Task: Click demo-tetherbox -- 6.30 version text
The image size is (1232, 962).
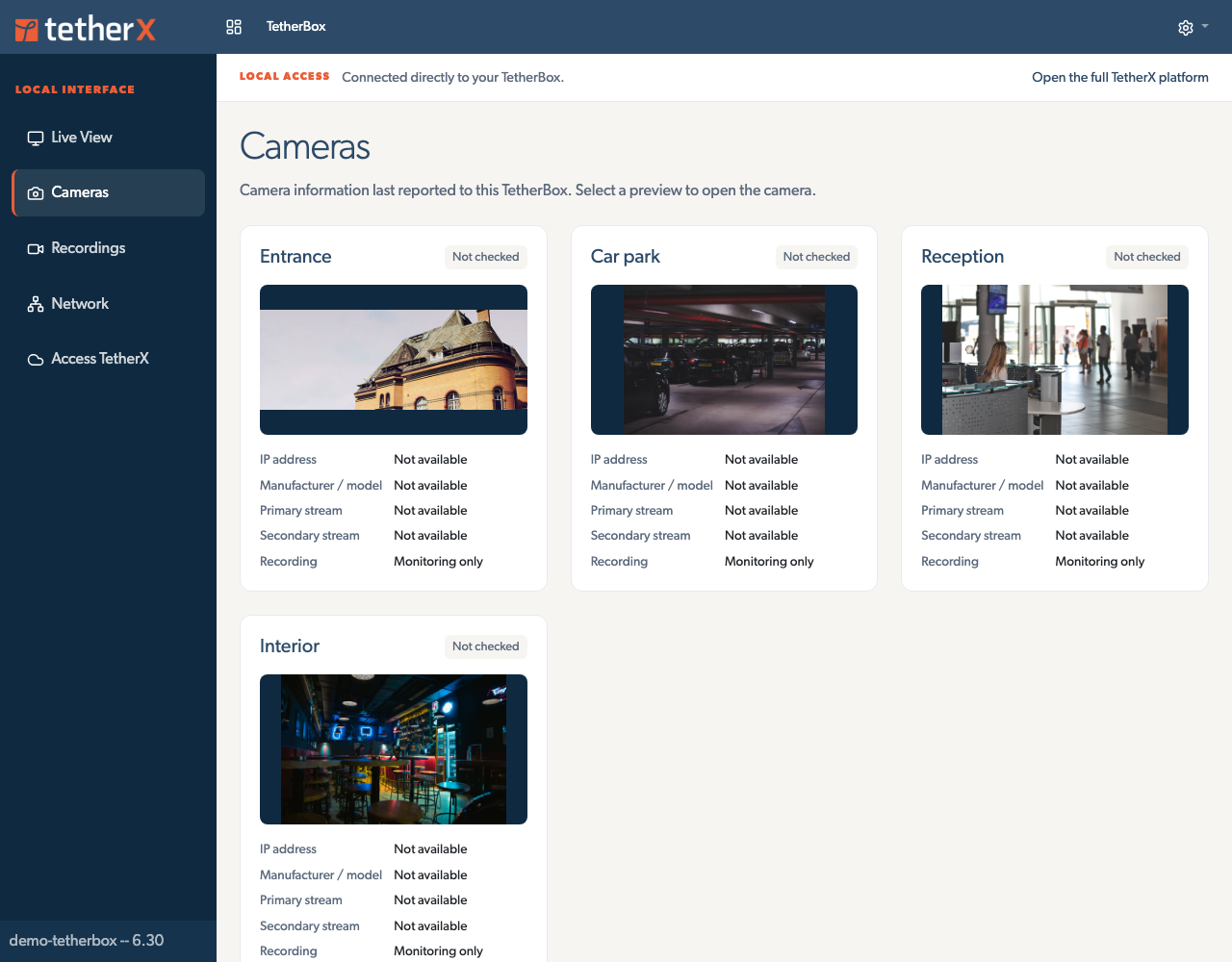Action: click(x=87, y=941)
